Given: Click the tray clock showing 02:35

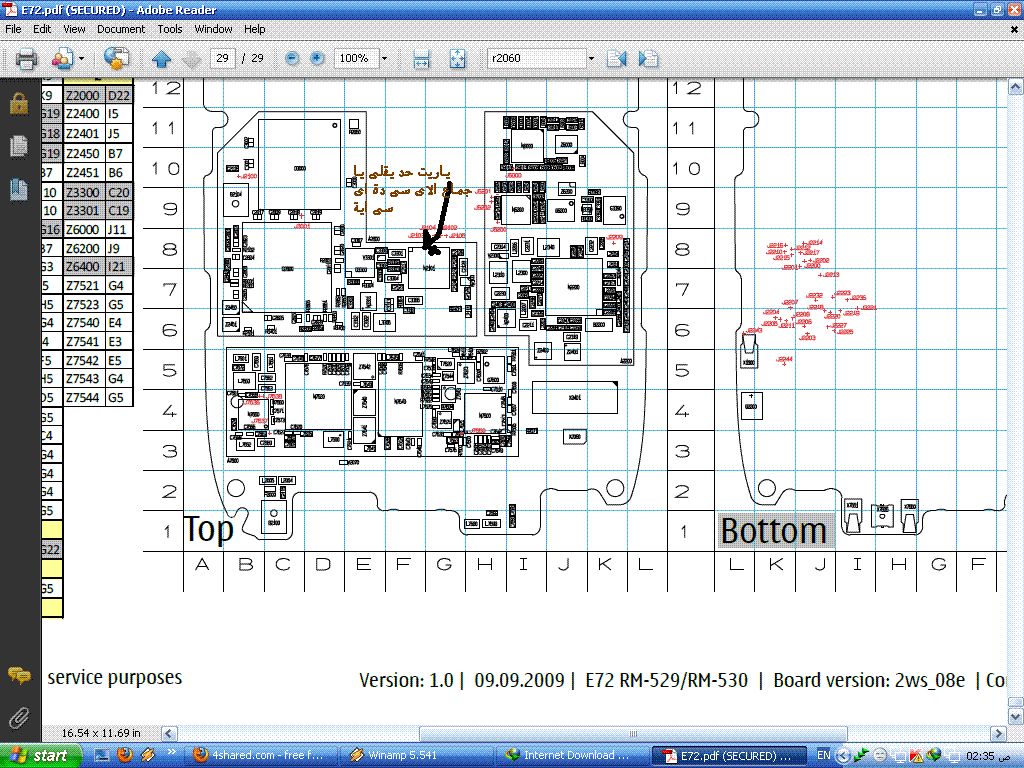Looking at the screenshot, I should click(988, 756).
